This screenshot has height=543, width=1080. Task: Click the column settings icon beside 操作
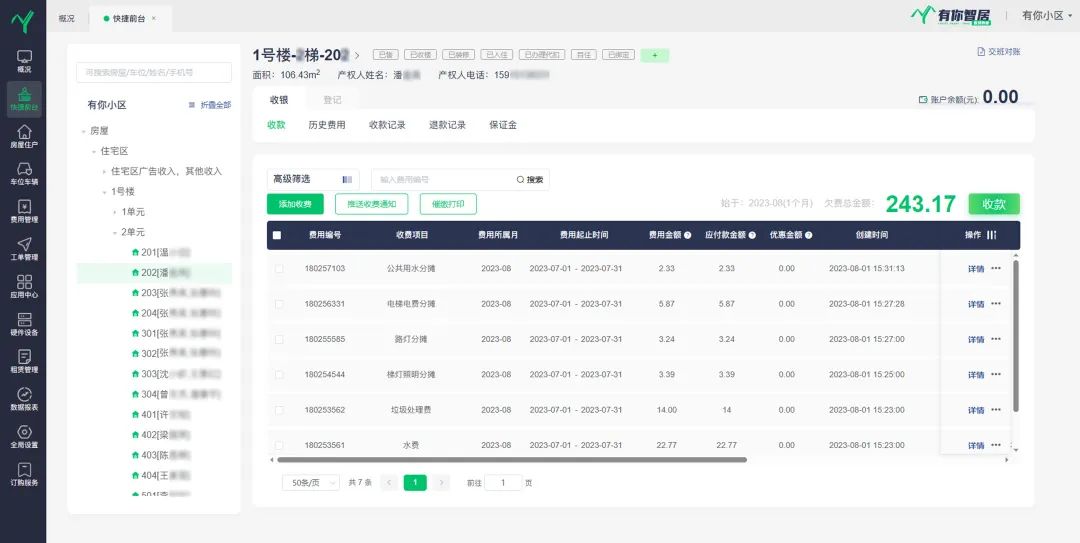pyautogui.click(x=992, y=235)
